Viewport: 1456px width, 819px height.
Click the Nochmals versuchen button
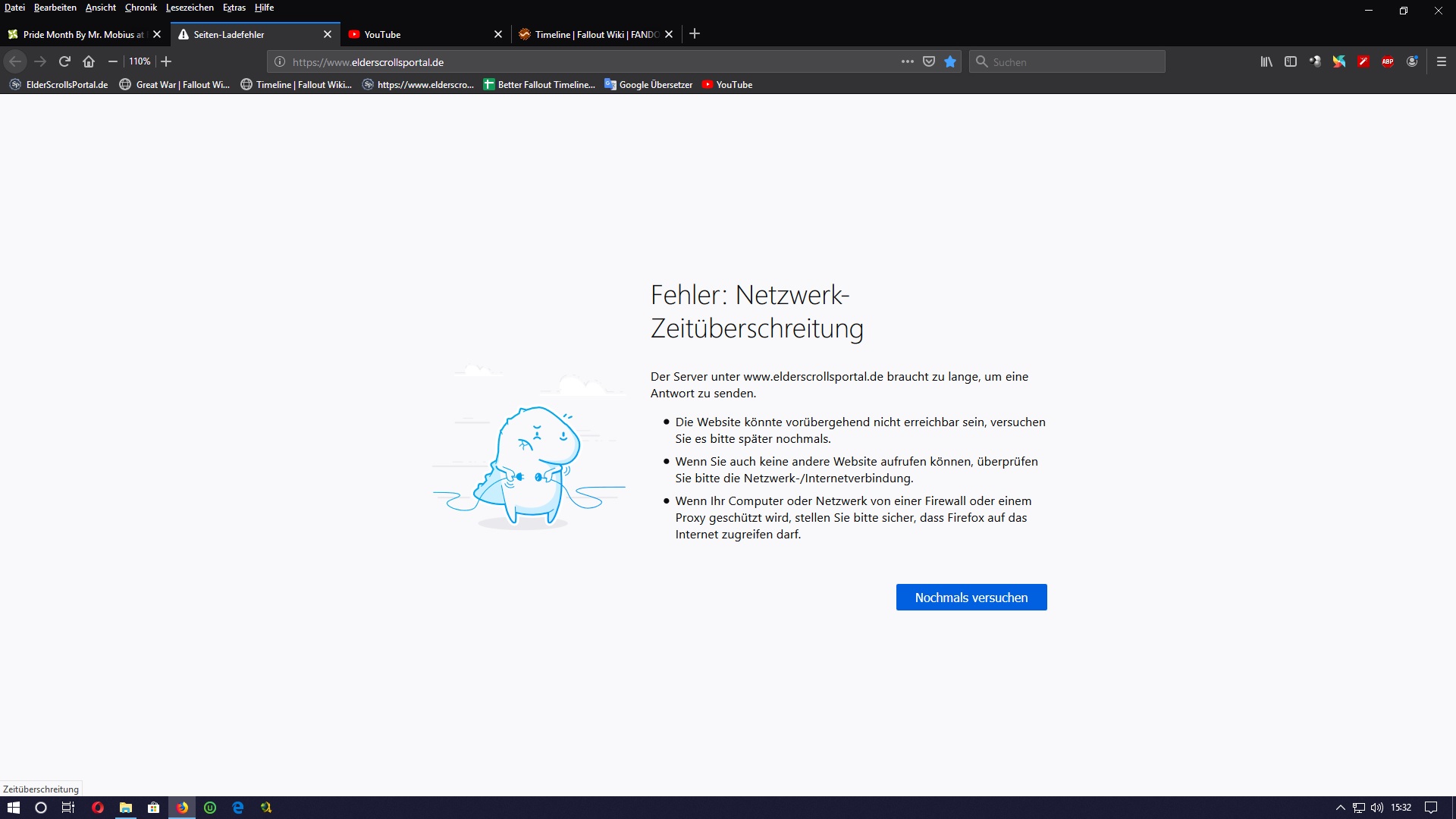[x=971, y=598]
